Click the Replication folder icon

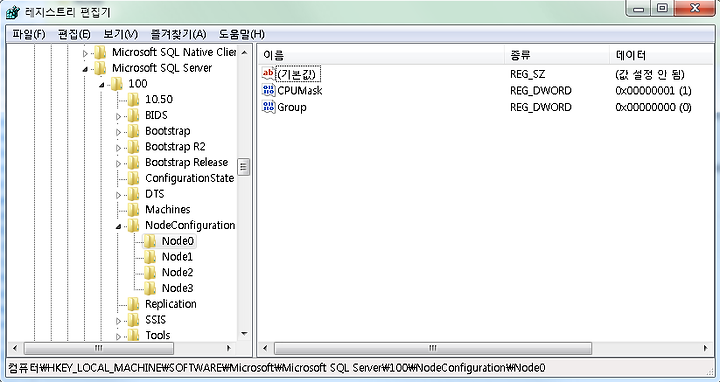pos(133,303)
